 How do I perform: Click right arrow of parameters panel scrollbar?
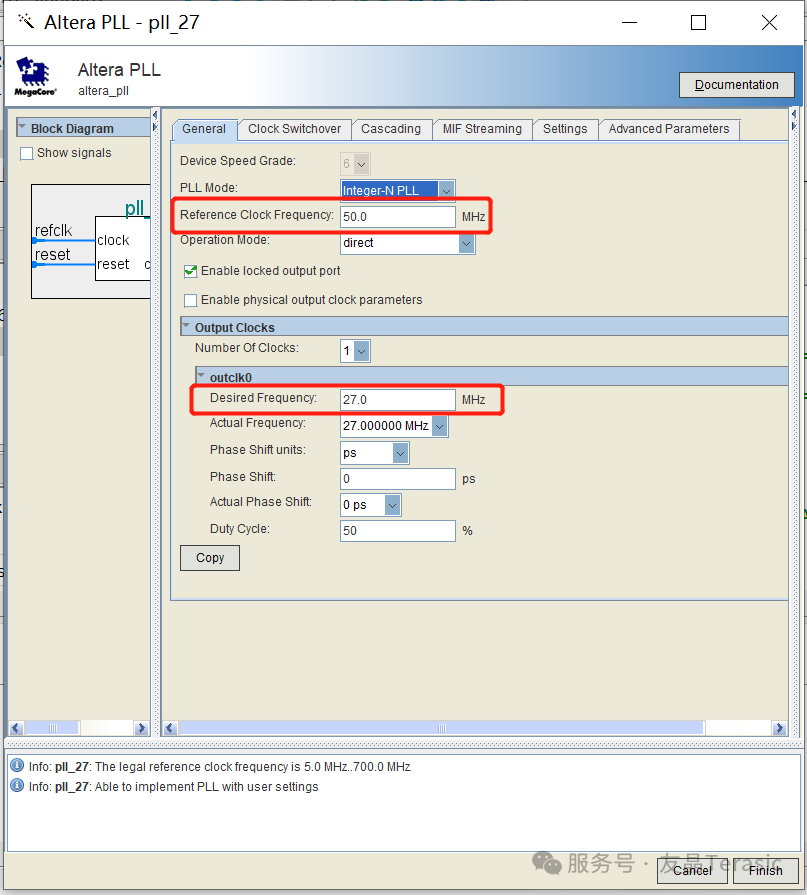(779, 728)
